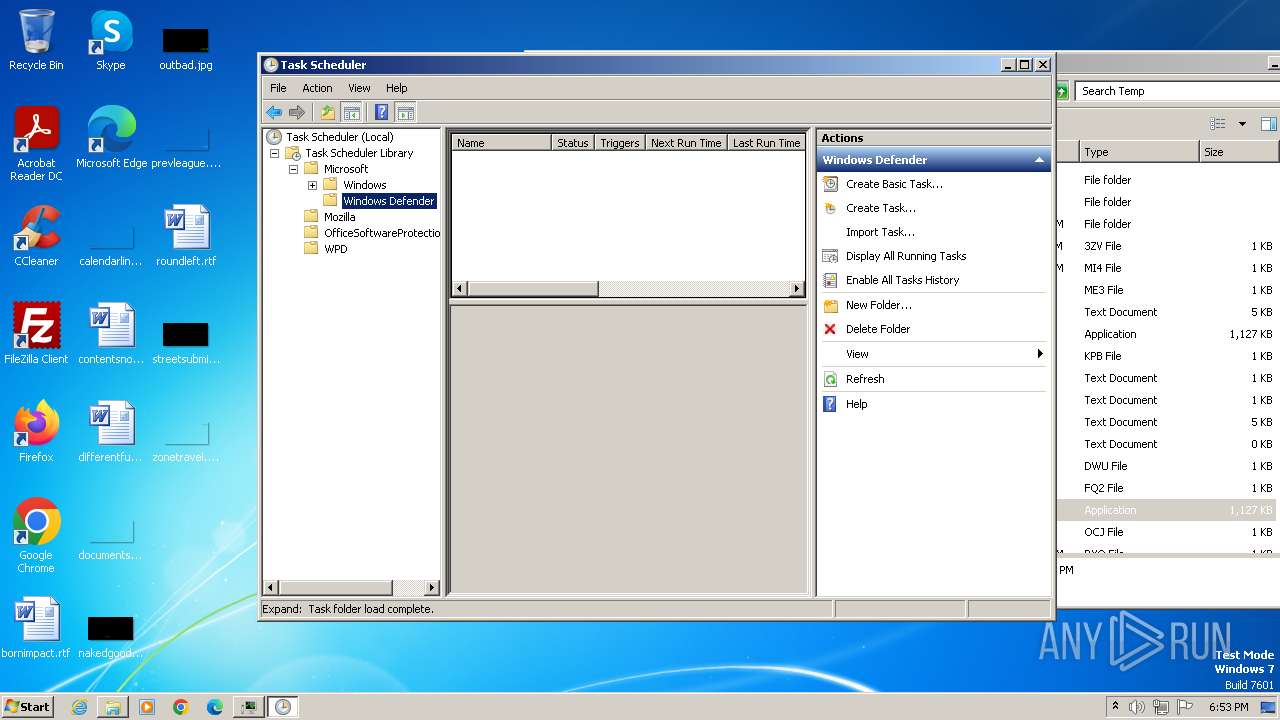Click the Start button
This screenshot has width=1280, height=720.
click(28, 706)
